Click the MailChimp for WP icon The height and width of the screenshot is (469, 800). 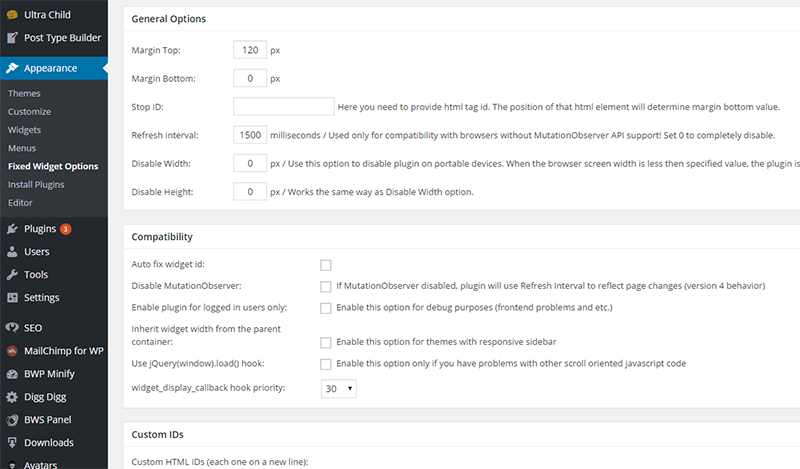click(12, 351)
